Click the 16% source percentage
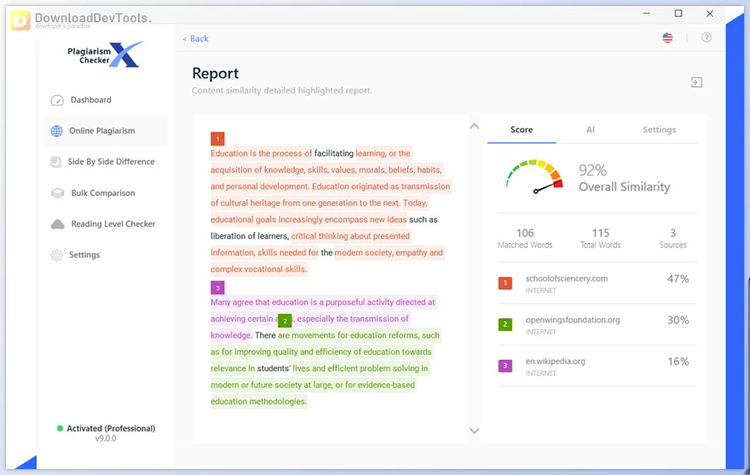 [x=678, y=362]
